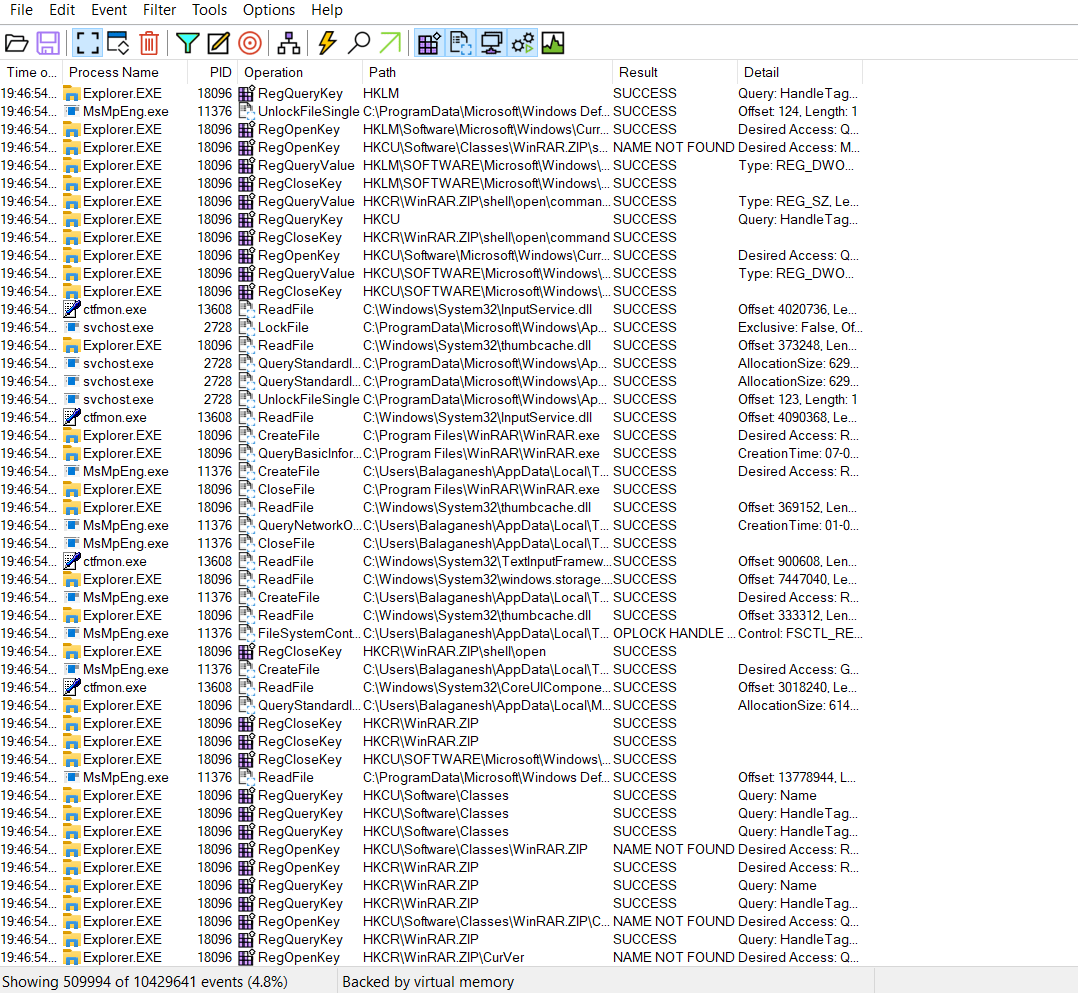
Task: Click the "Control: FSCTL_RE..." detail cell
Action: pos(800,633)
